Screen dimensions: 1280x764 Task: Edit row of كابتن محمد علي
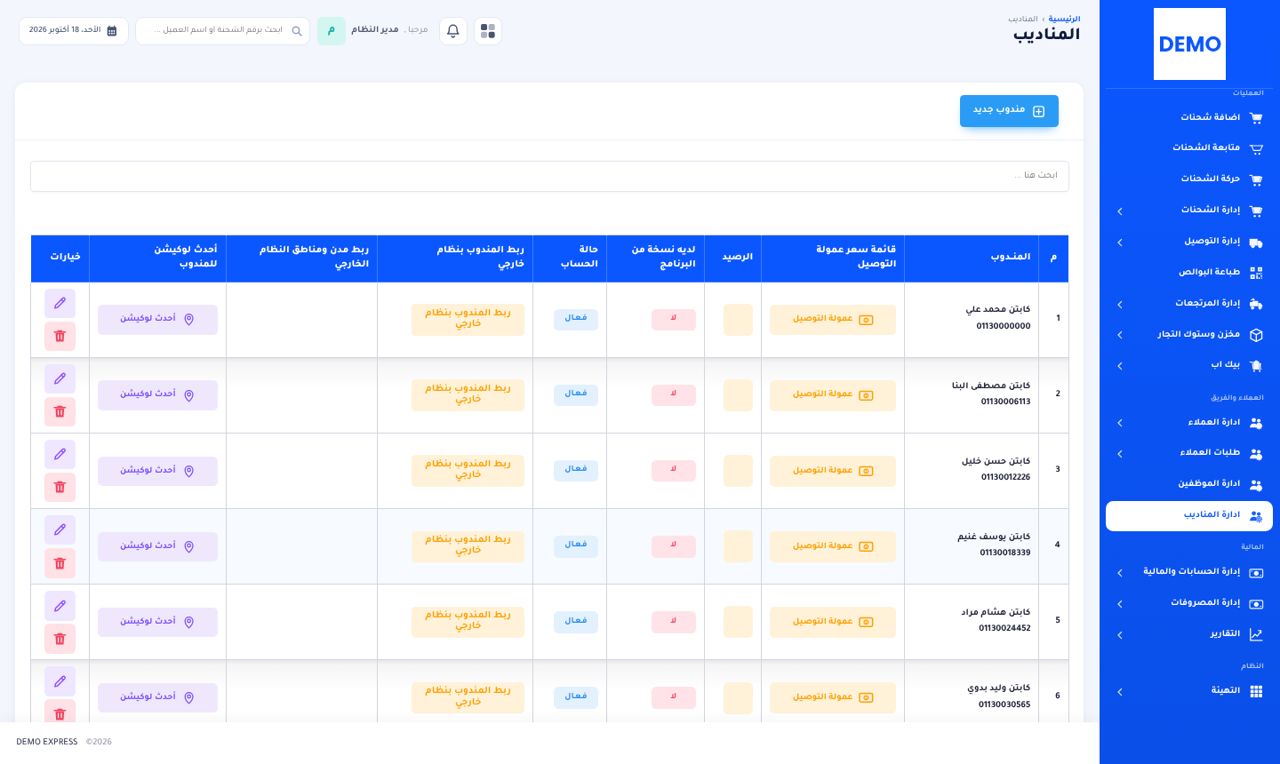(x=60, y=303)
